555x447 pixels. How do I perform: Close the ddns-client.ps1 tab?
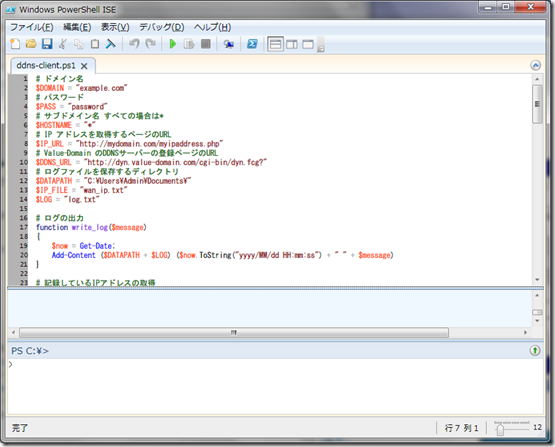pyautogui.click(x=84, y=66)
